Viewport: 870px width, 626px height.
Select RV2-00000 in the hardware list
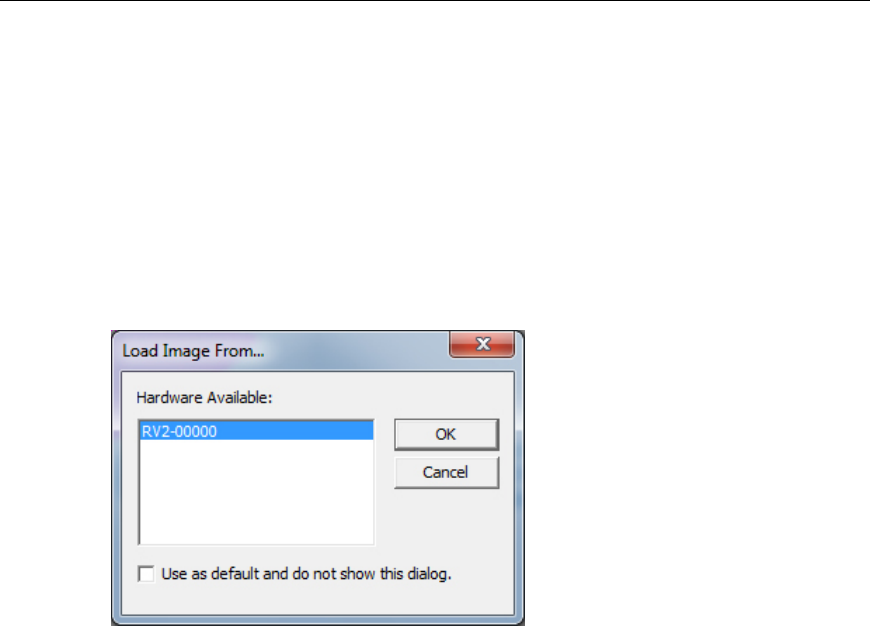tap(256, 431)
